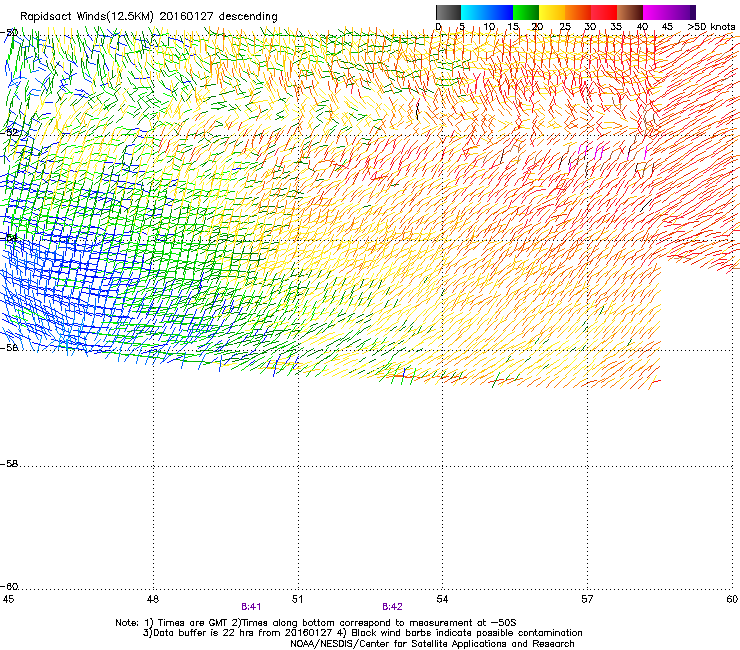This screenshot has height=650, width=740.
Task: Click the longitude axis label '51'
Action: 297,599
